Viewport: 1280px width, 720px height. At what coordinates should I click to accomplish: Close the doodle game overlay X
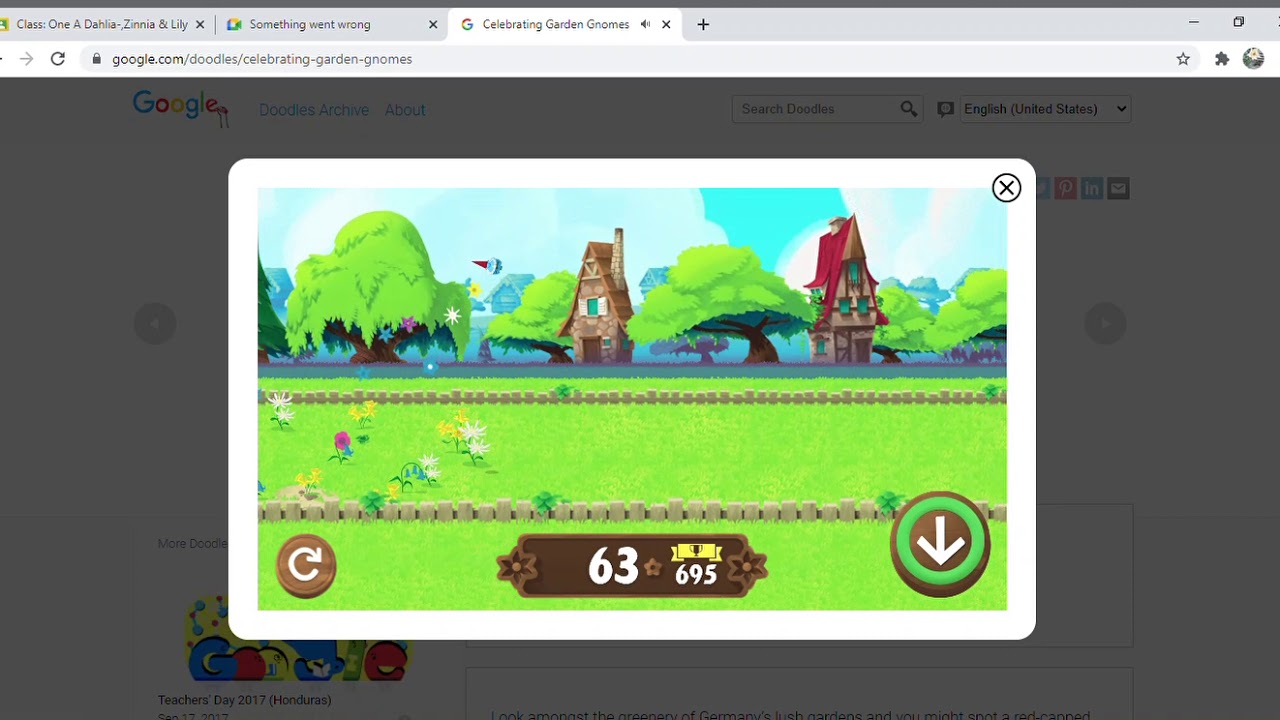1006,188
